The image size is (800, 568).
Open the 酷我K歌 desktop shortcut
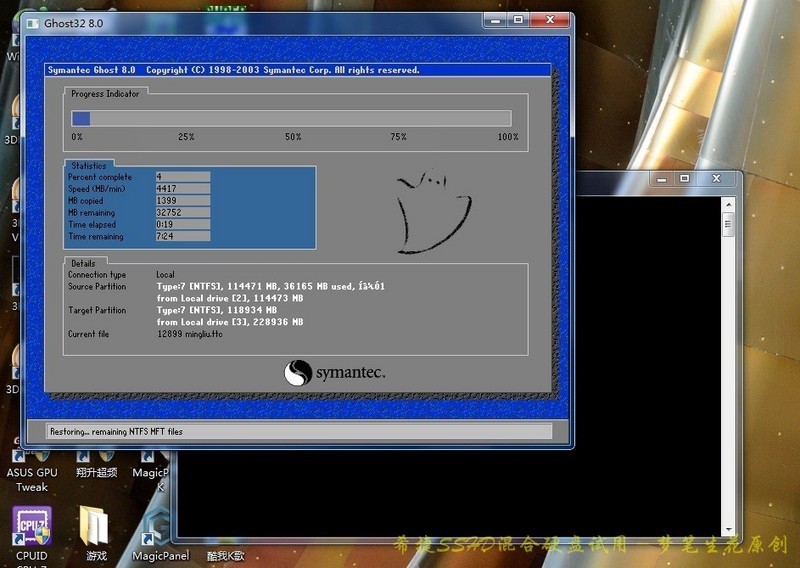pyautogui.click(x=225, y=555)
